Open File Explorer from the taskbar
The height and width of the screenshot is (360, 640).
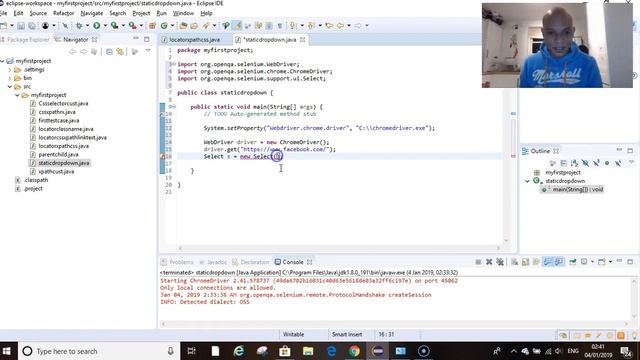coord(308,351)
